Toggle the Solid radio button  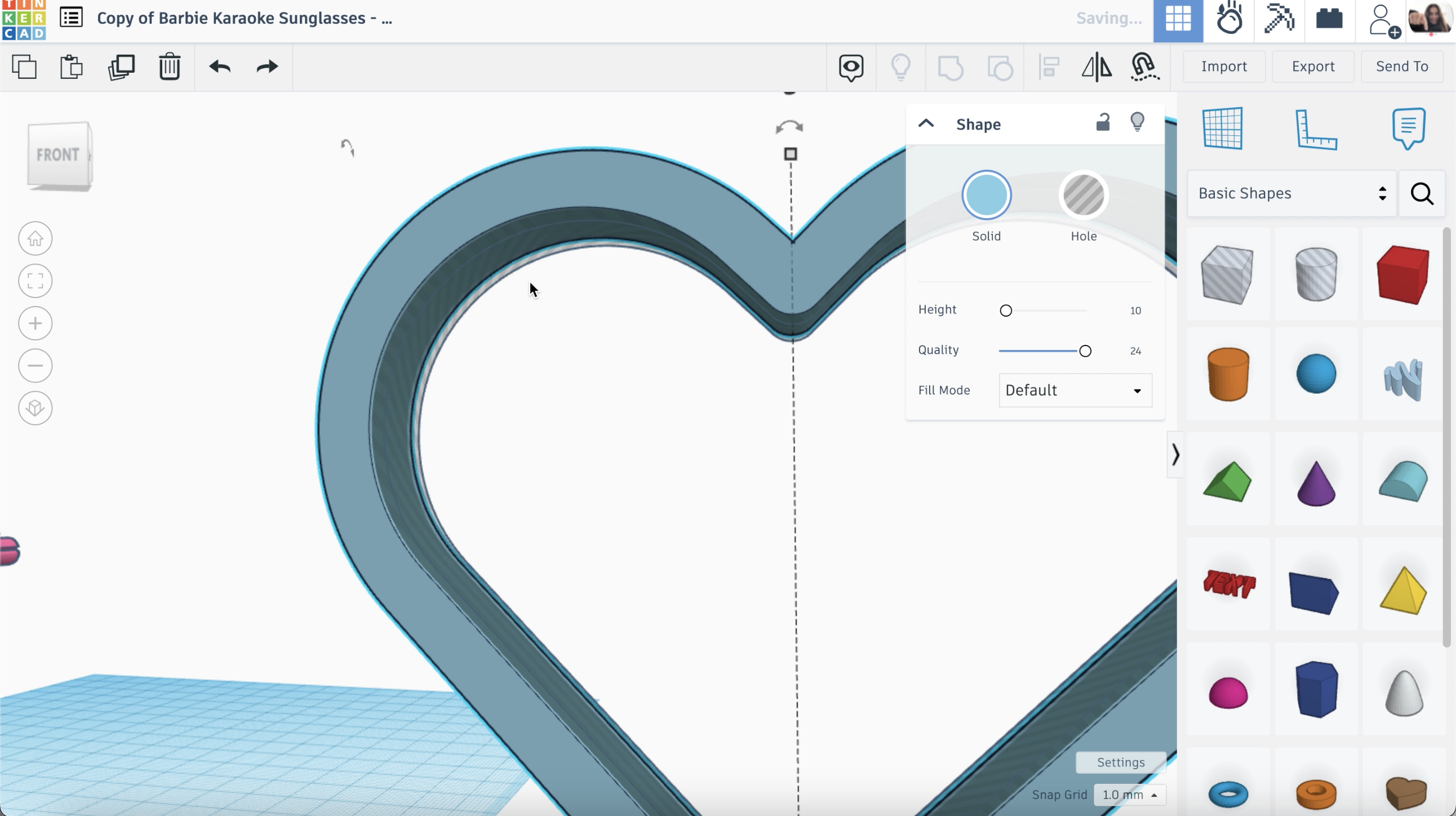(986, 195)
